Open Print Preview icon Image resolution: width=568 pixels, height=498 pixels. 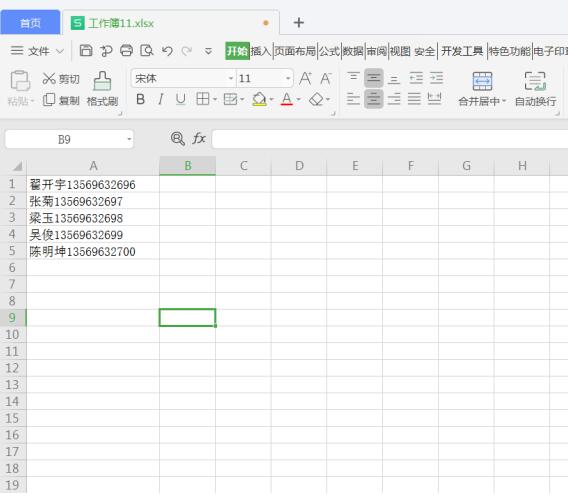pos(147,51)
